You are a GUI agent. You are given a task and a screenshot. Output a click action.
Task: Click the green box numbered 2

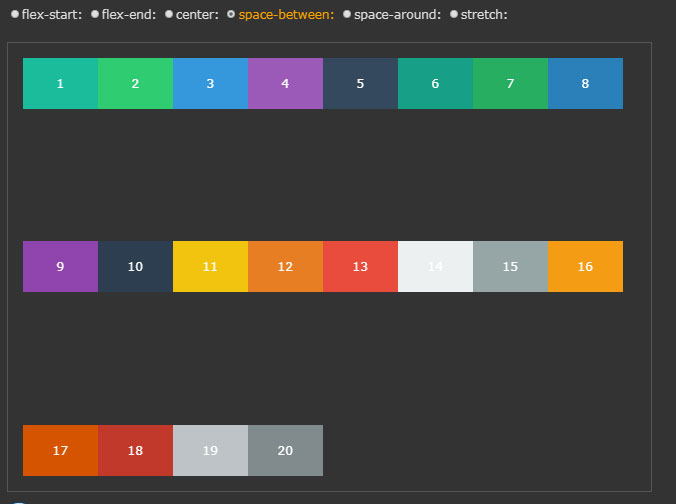(135, 83)
